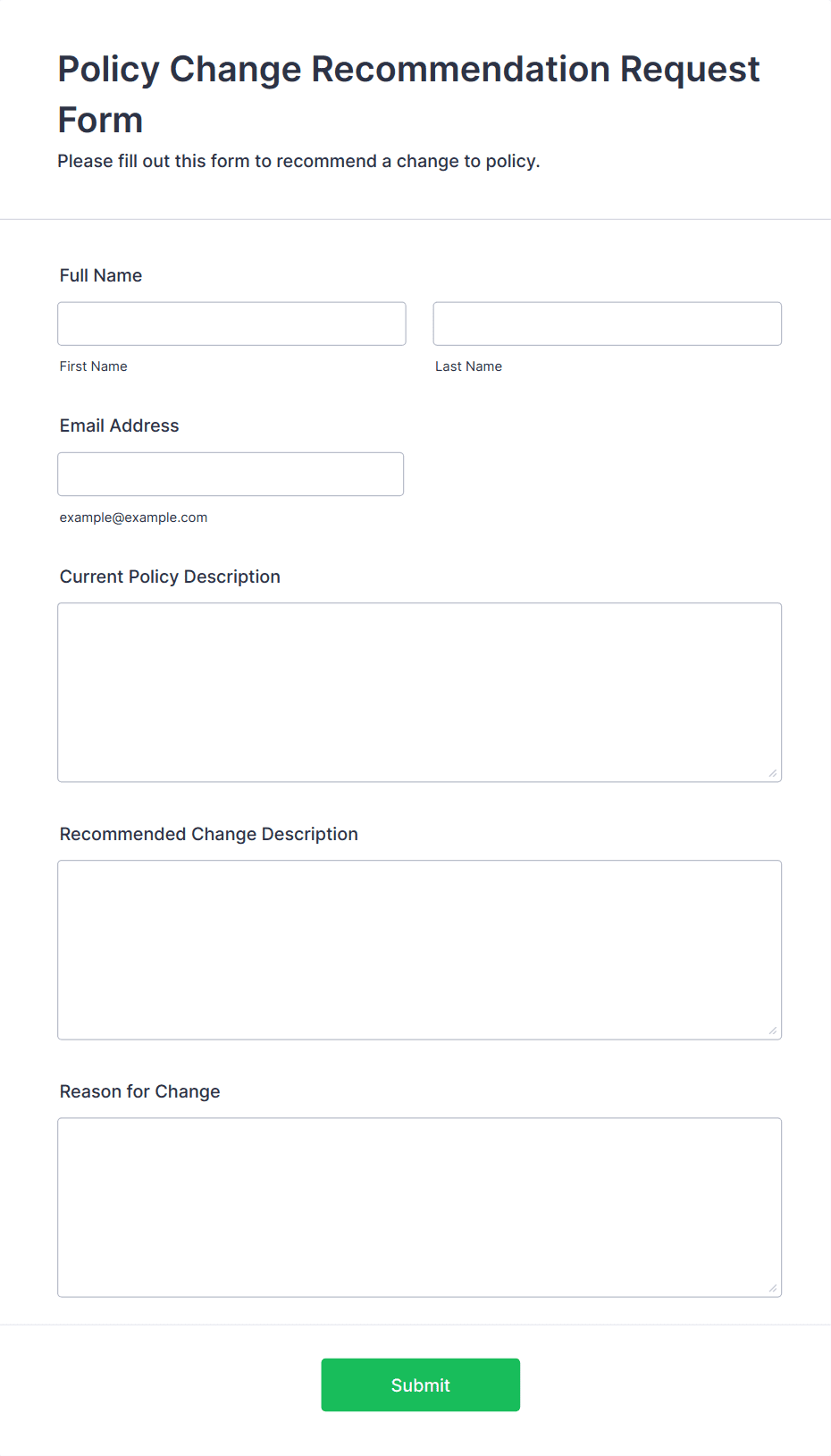Focus the Recommended Change Description textarea

point(420,950)
